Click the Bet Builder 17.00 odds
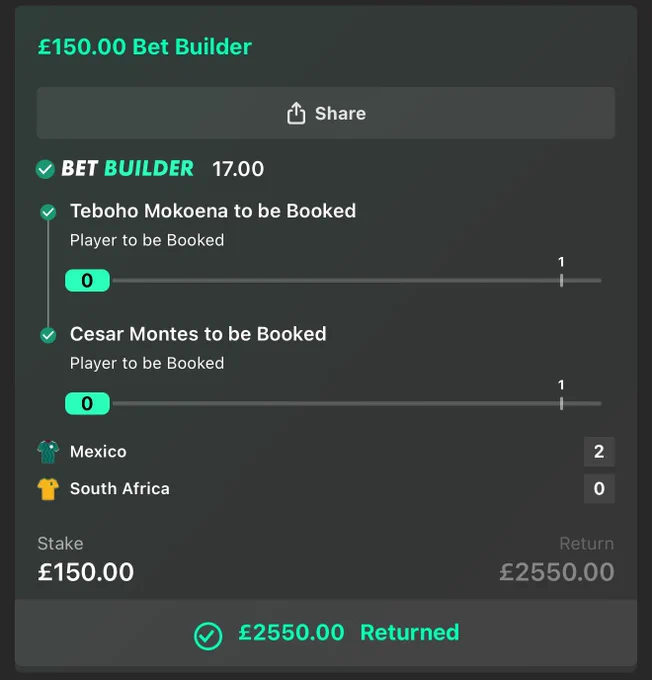This screenshot has width=652, height=680. [238, 169]
